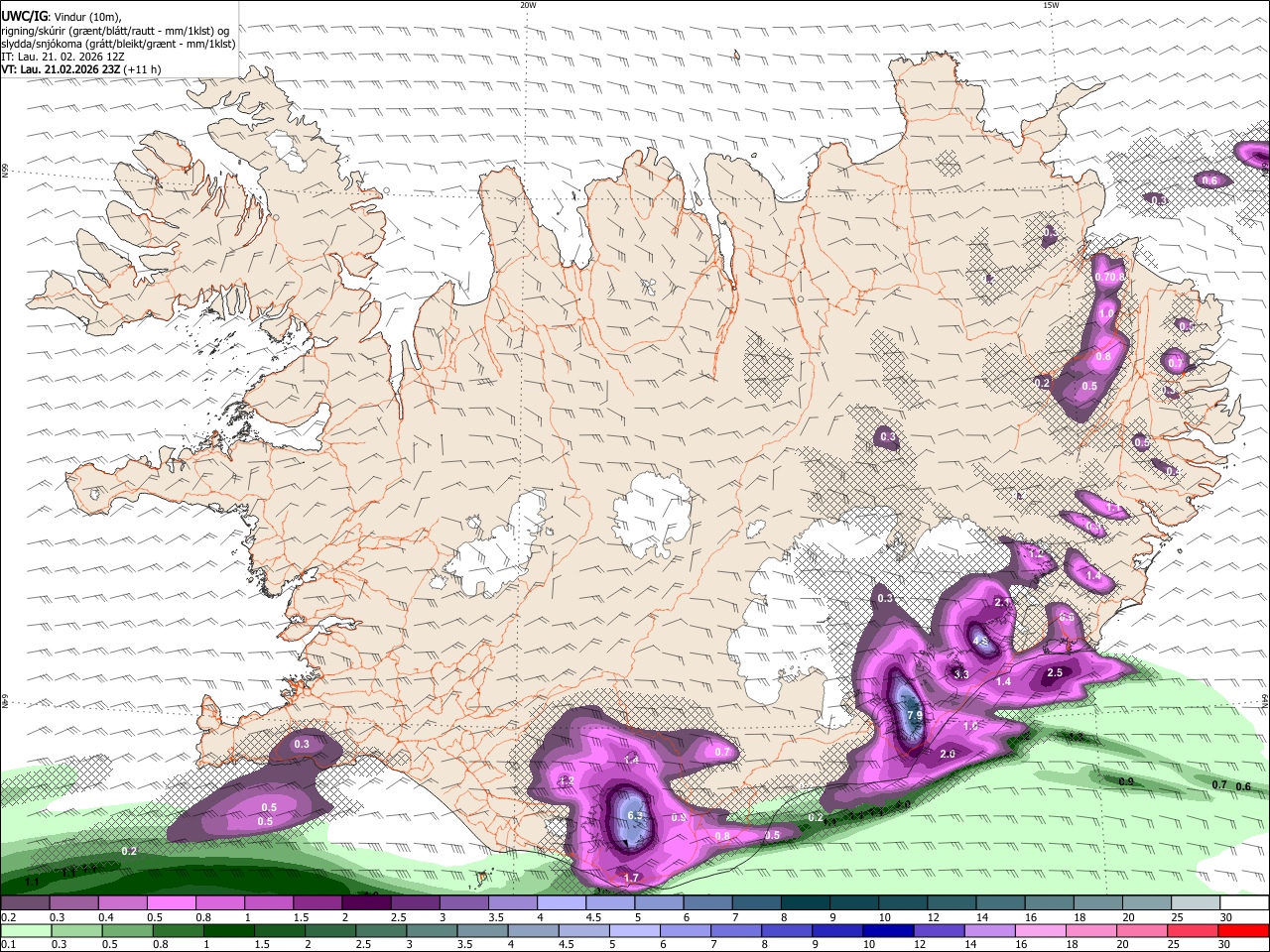The width and height of the screenshot is (1270, 952).
Task: Pick the red swatch ending the lower legend
Action: point(1243,931)
